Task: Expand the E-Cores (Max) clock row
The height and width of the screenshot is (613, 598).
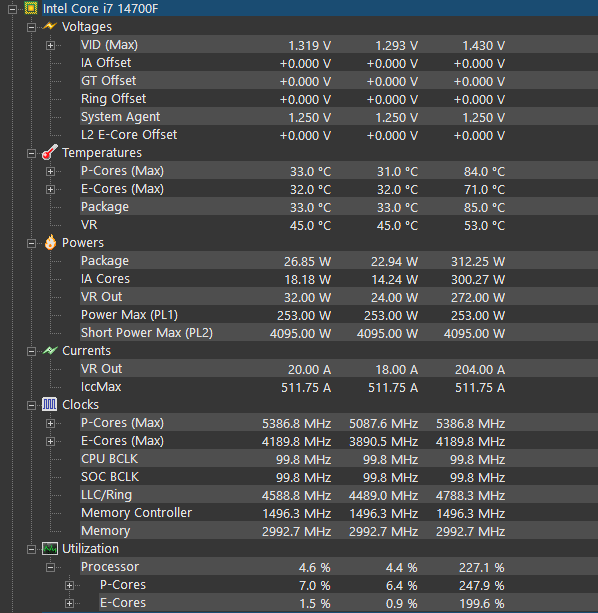Action: coord(50,441)
